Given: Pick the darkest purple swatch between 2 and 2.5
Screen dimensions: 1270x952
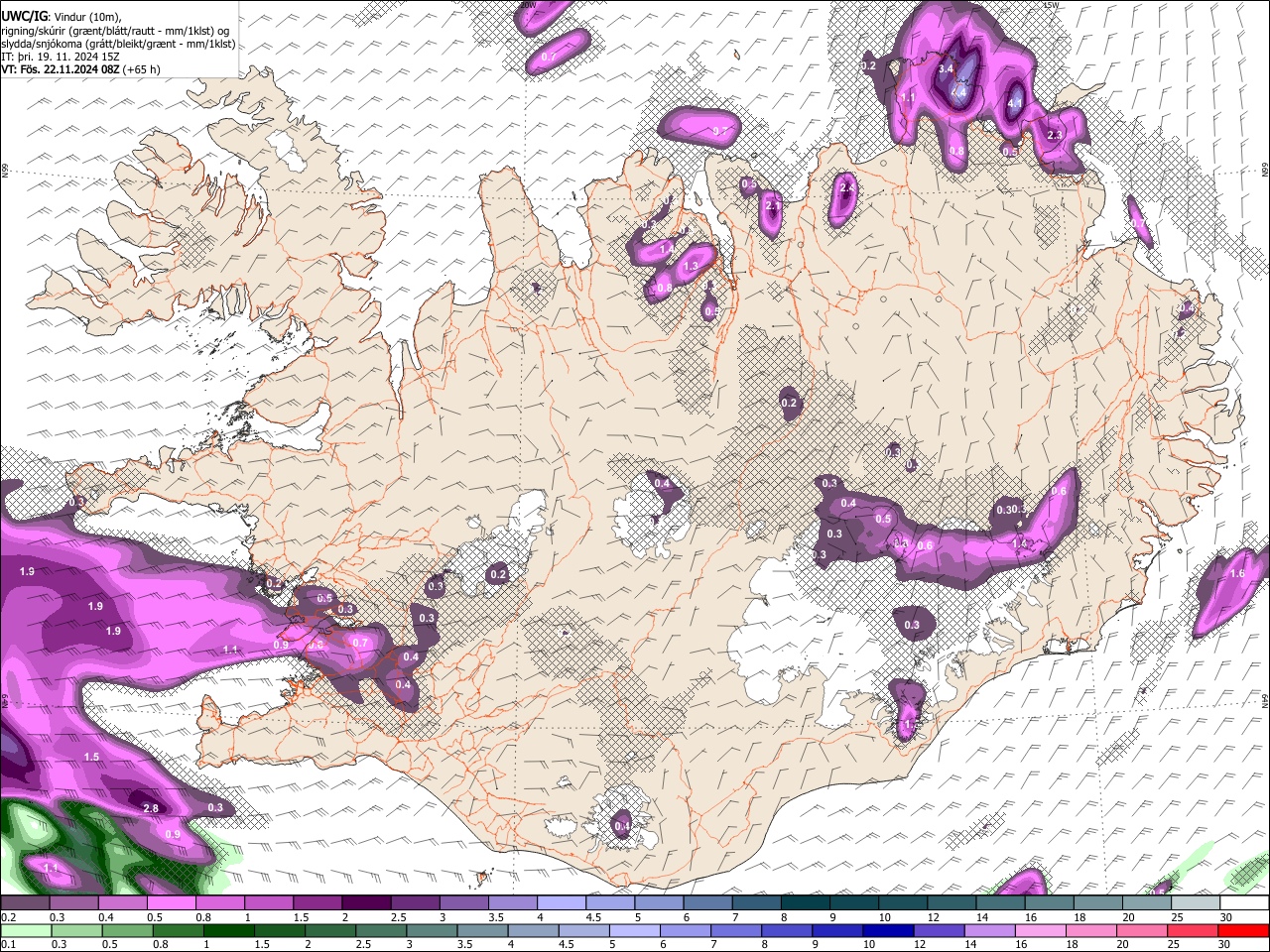Looking at the screenshot, I should (366, 902).
